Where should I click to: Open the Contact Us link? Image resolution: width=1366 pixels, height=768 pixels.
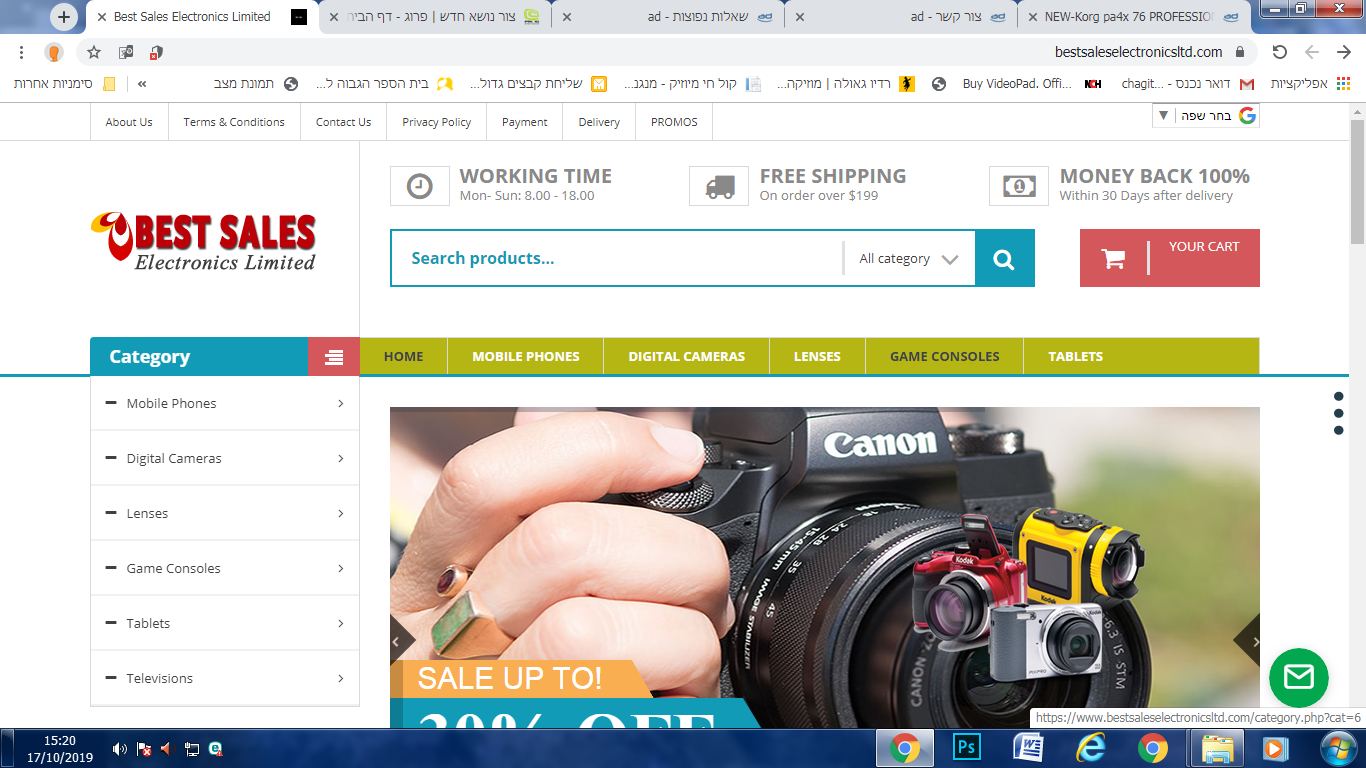click(344, 122)
